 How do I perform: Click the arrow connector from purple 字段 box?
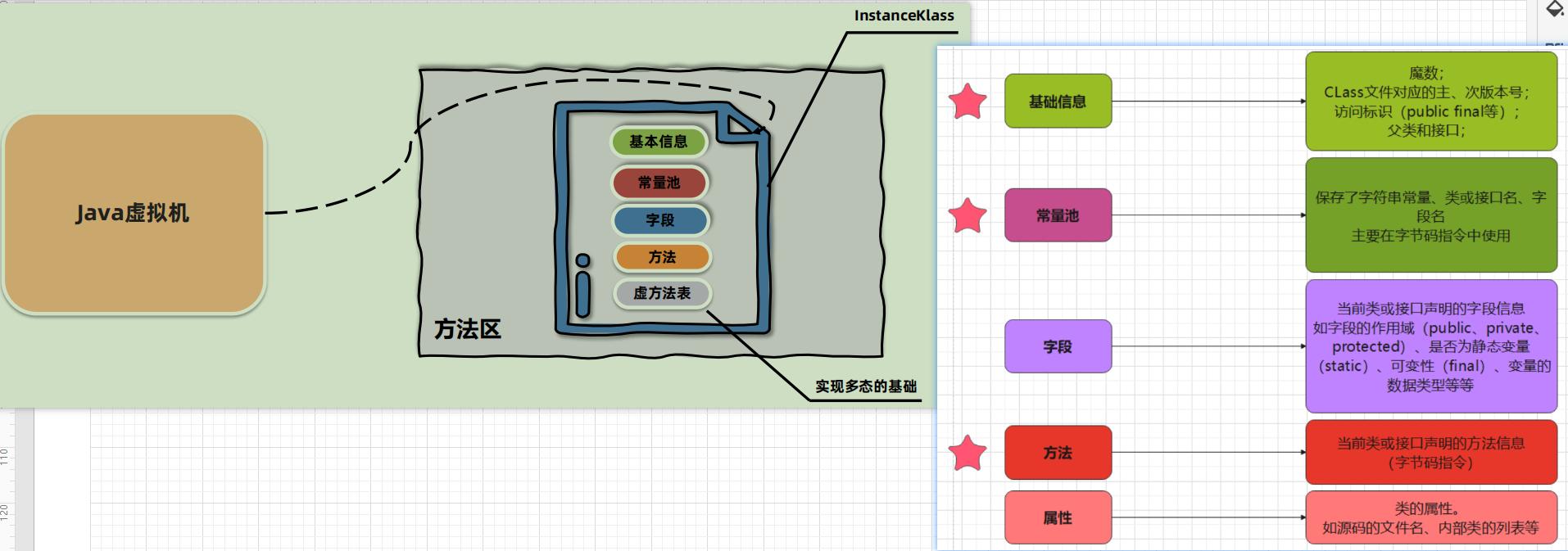(1208, 346)
